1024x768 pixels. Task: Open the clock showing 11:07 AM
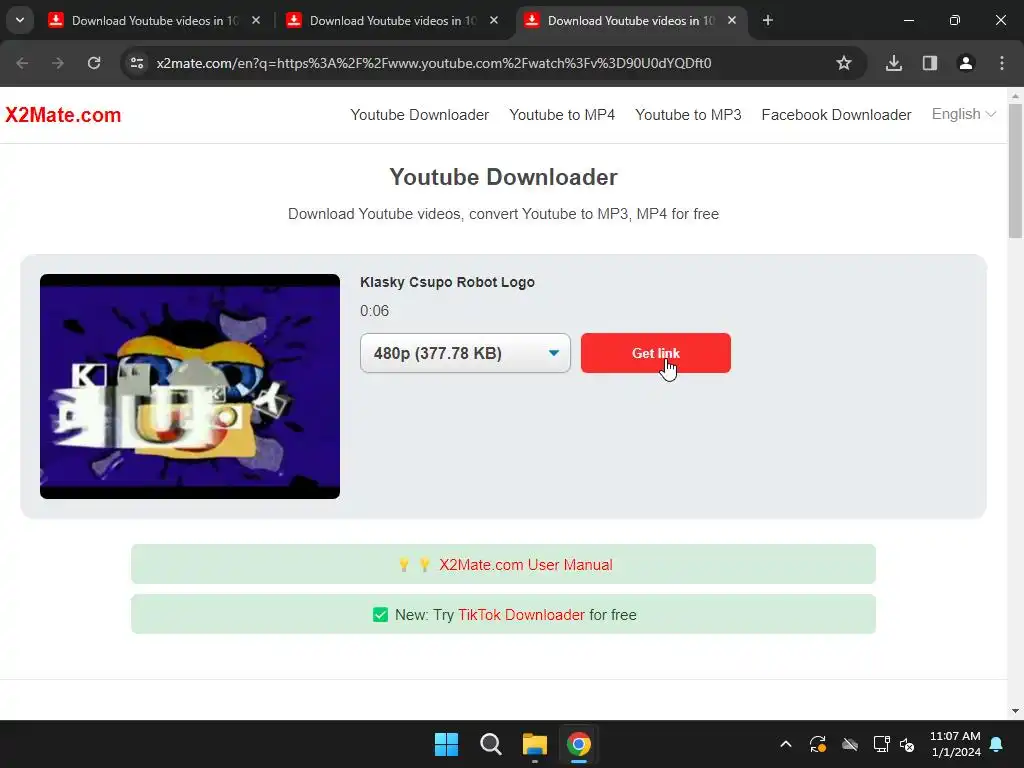[x=955, y=744]
